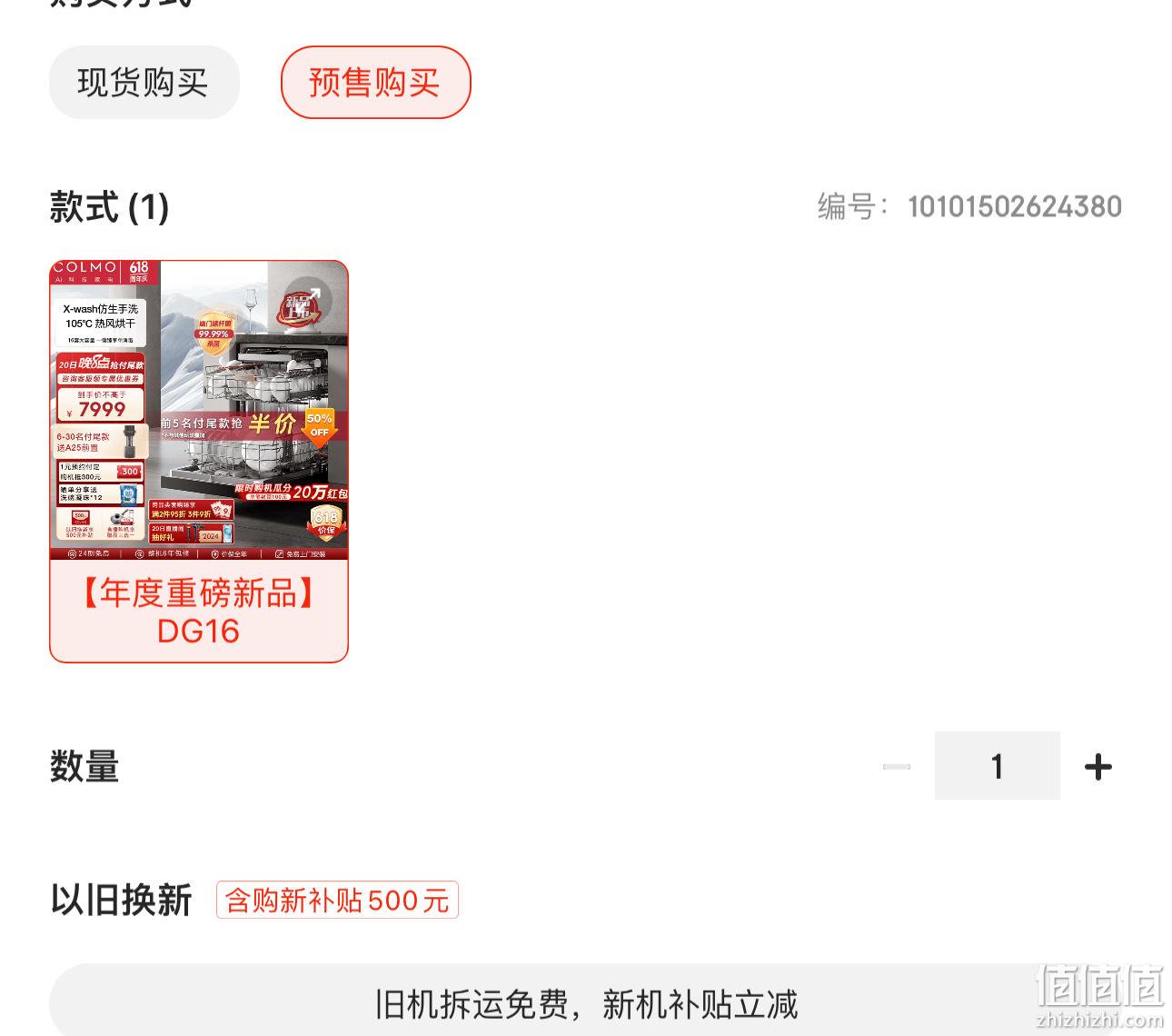The image size is (1172, 1036).
Task: Tap the 款式 (1) section header
Action: (x=109, y=207)
